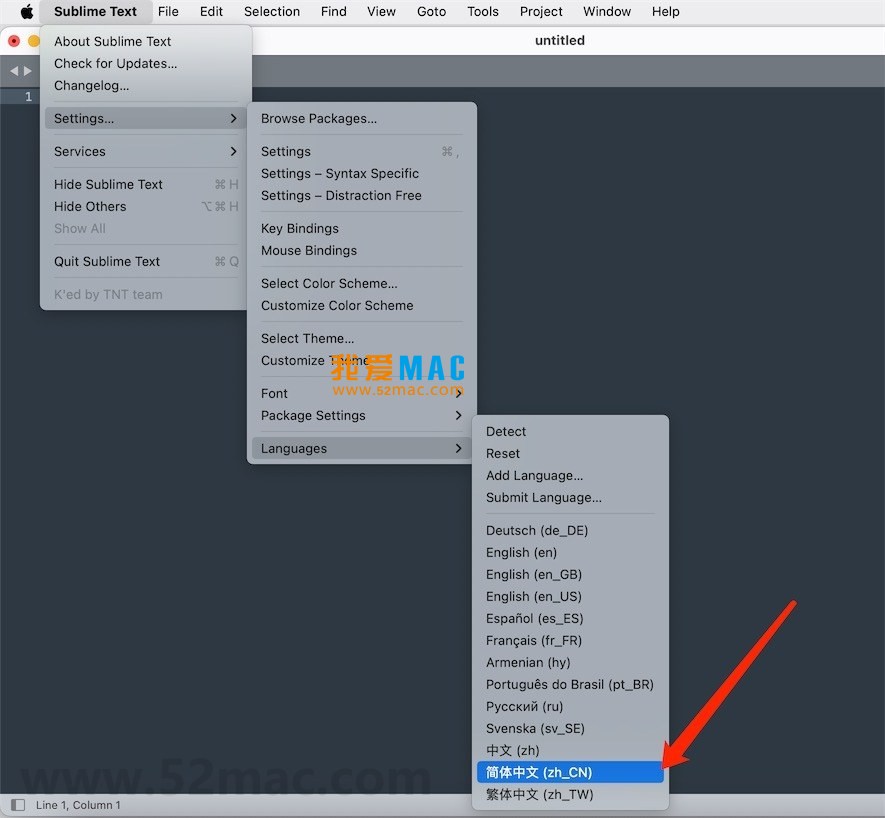Image resolution: width=885 pixels, height=818 pixels.
Task: Open Key Bindings
Action: click(361, 228)
